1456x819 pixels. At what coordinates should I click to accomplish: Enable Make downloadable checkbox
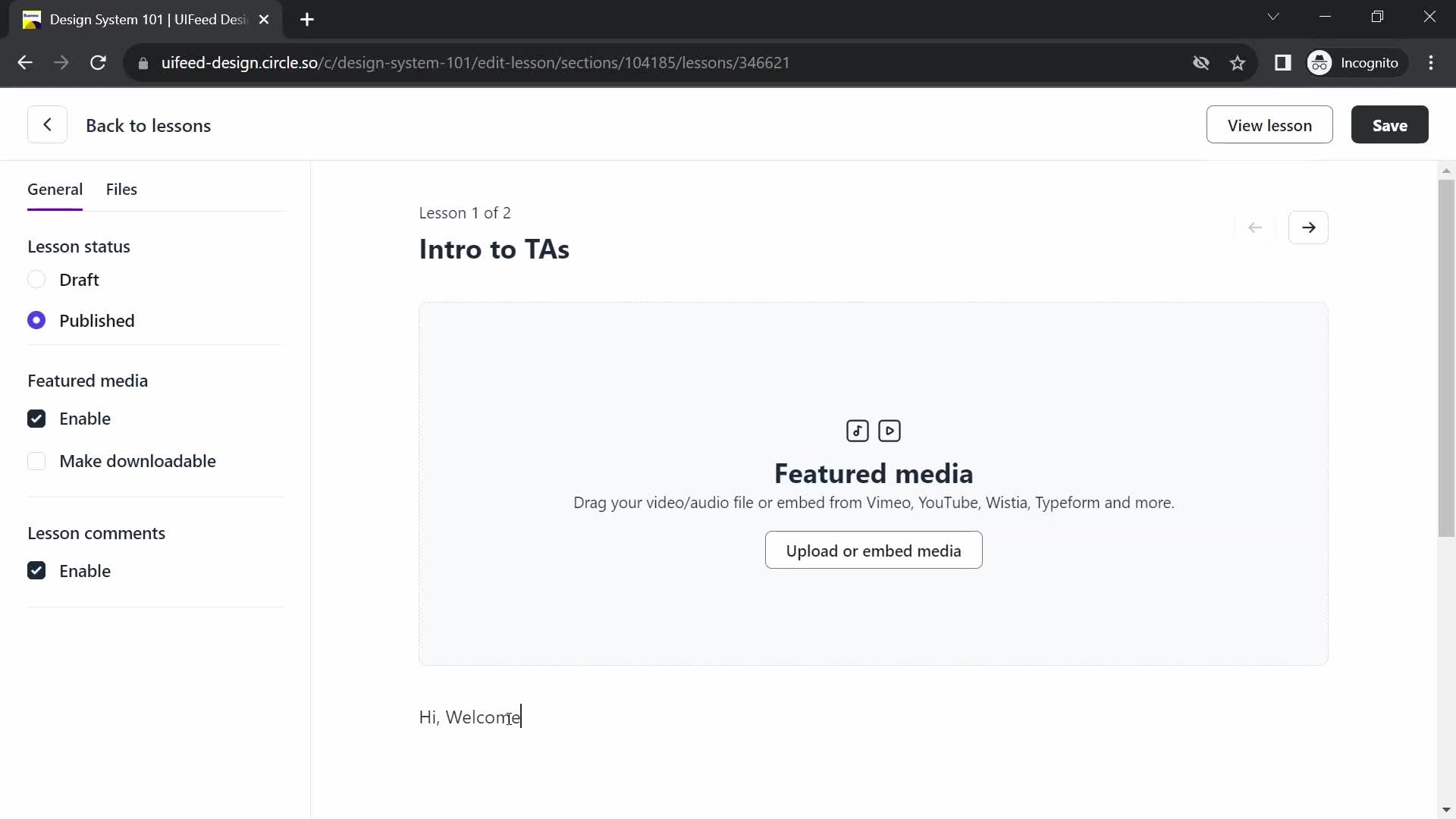coord(36,461)
